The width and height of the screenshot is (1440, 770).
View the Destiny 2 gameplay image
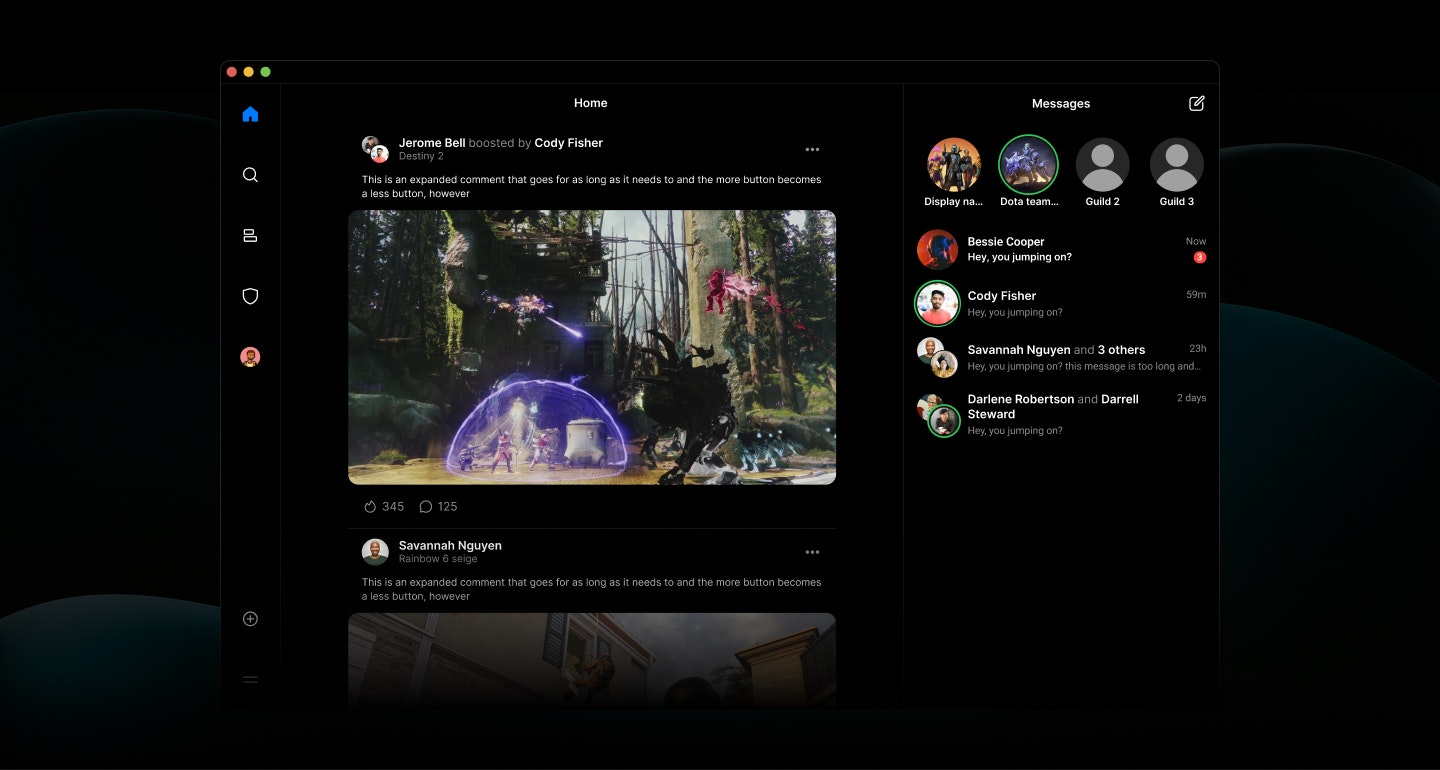(591, 347)
